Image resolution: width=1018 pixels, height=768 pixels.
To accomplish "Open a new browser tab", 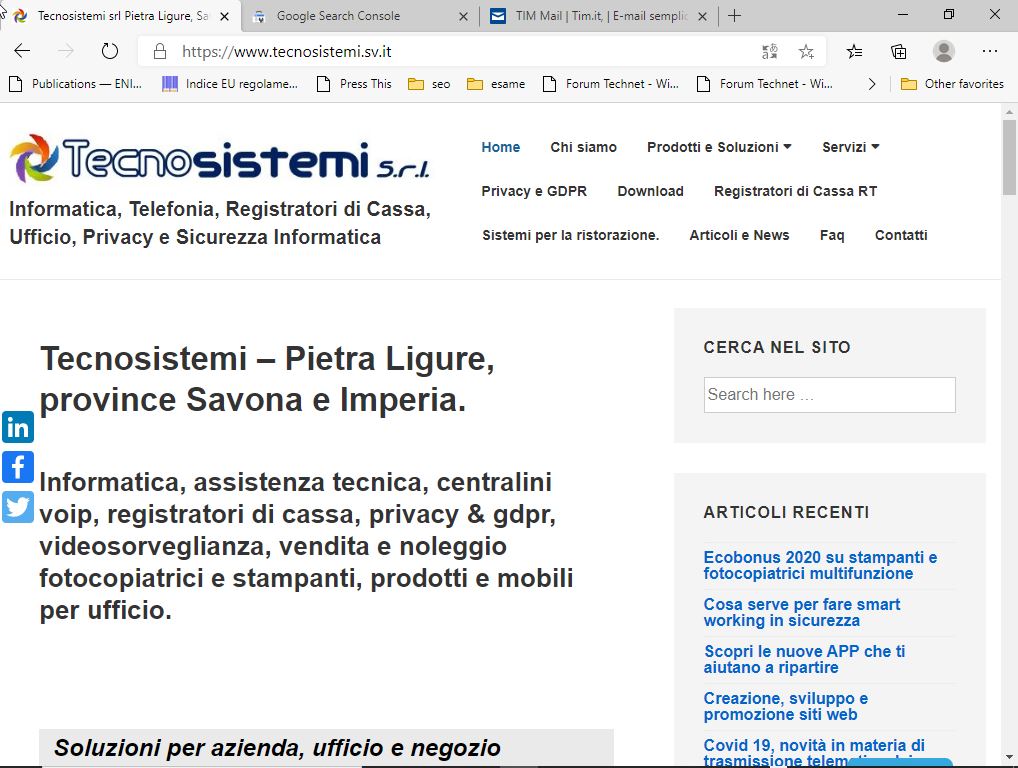I will click(x=734, y=16).
